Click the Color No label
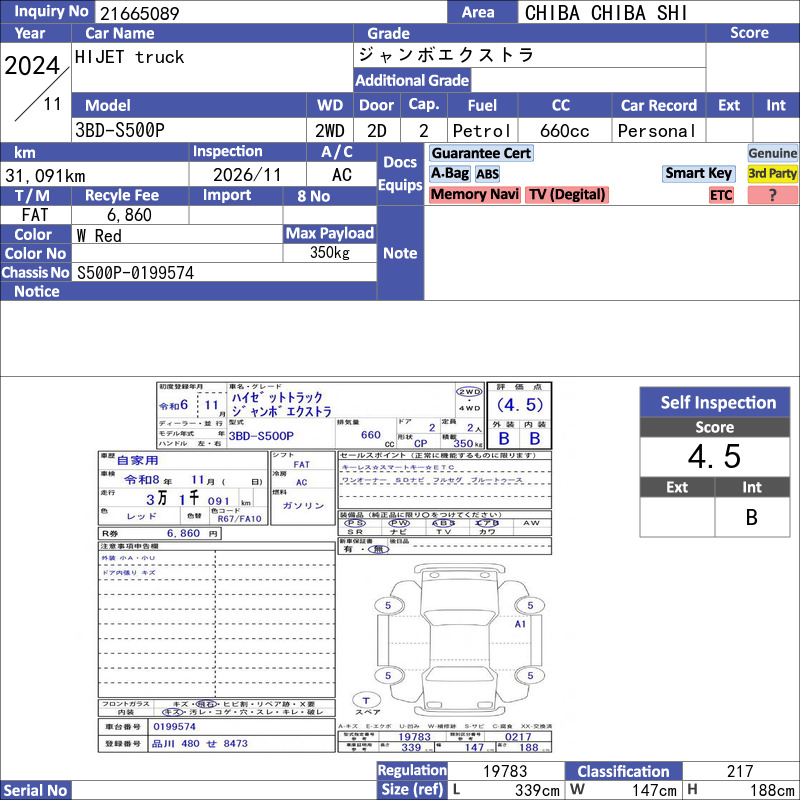 35,254
